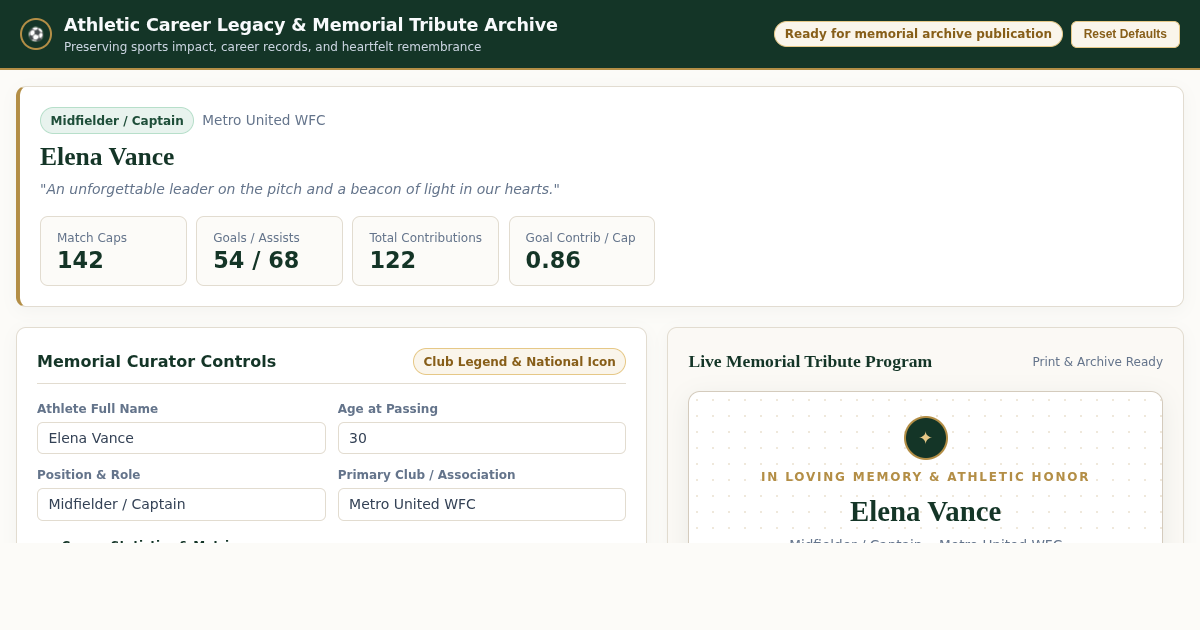1200x630 pixels.
Task: Click the Goals / Assists stat card
Action: tap(269, 251)
